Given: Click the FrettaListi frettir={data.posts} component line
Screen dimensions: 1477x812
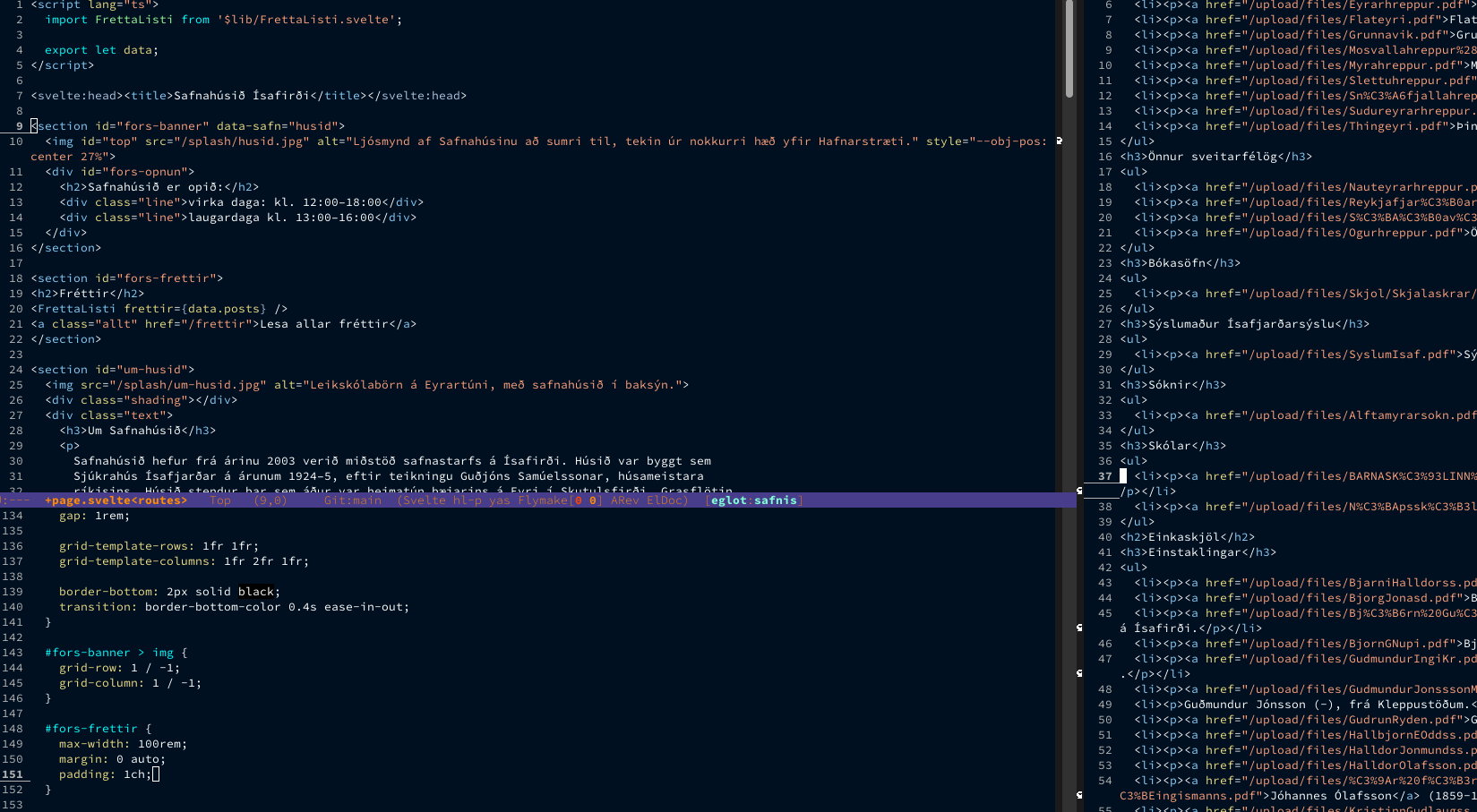Looking at the screenshot, I should point(159,309).
